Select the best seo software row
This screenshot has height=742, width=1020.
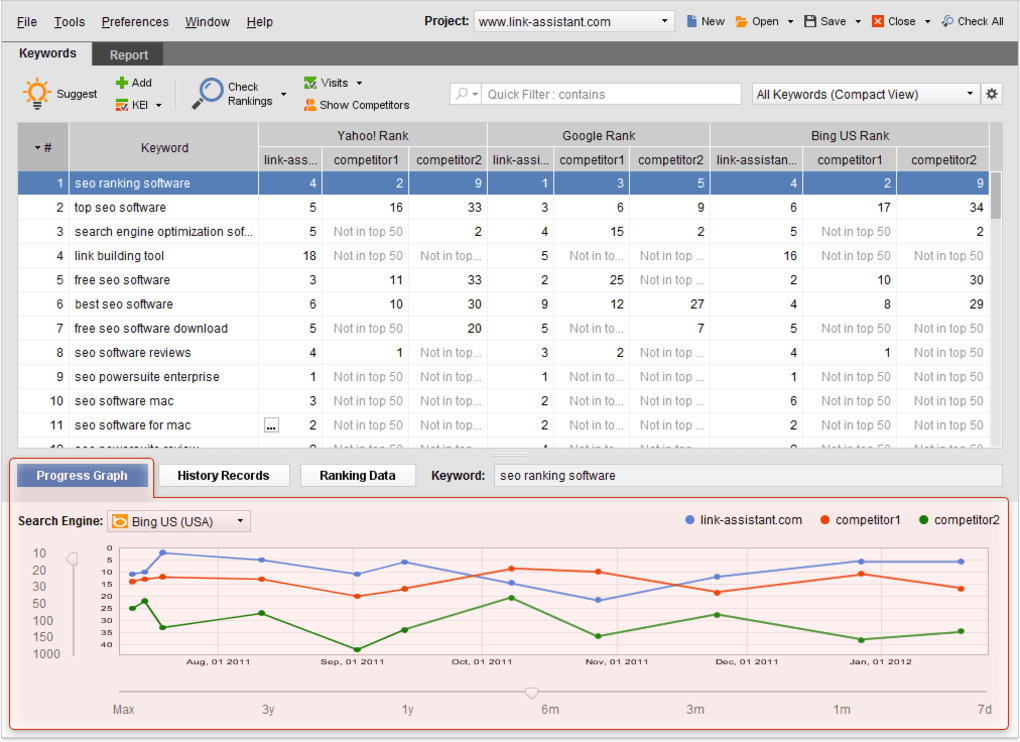pos(503,304)
